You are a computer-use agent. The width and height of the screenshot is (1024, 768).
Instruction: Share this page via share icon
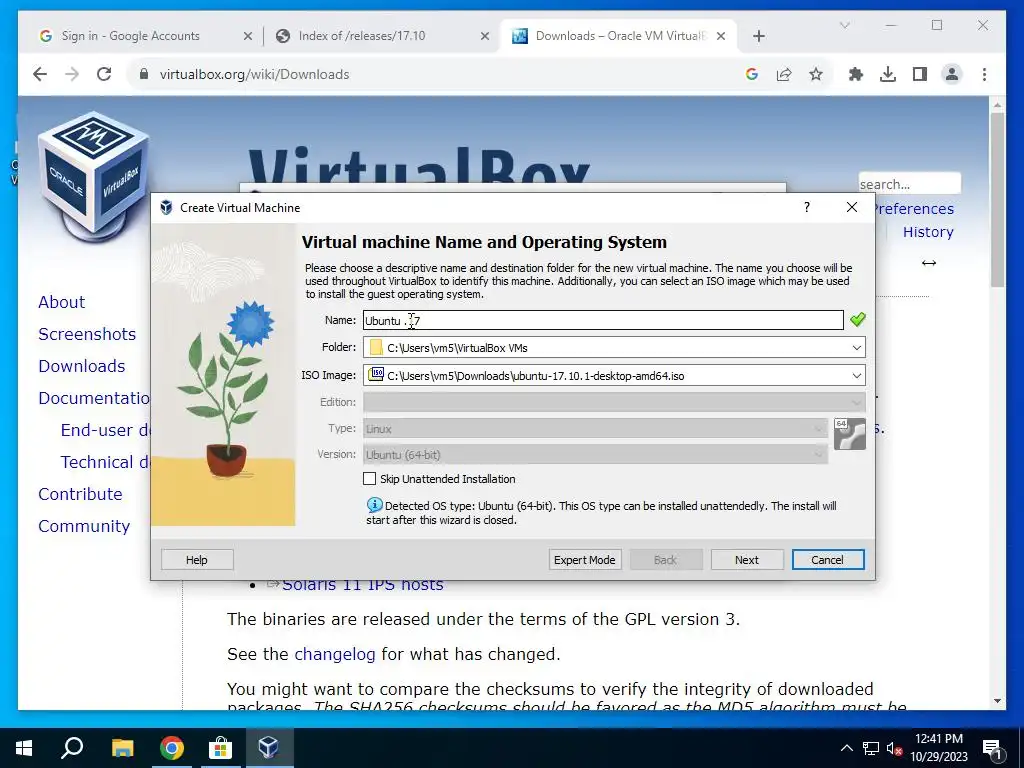[x=784, y=74]
